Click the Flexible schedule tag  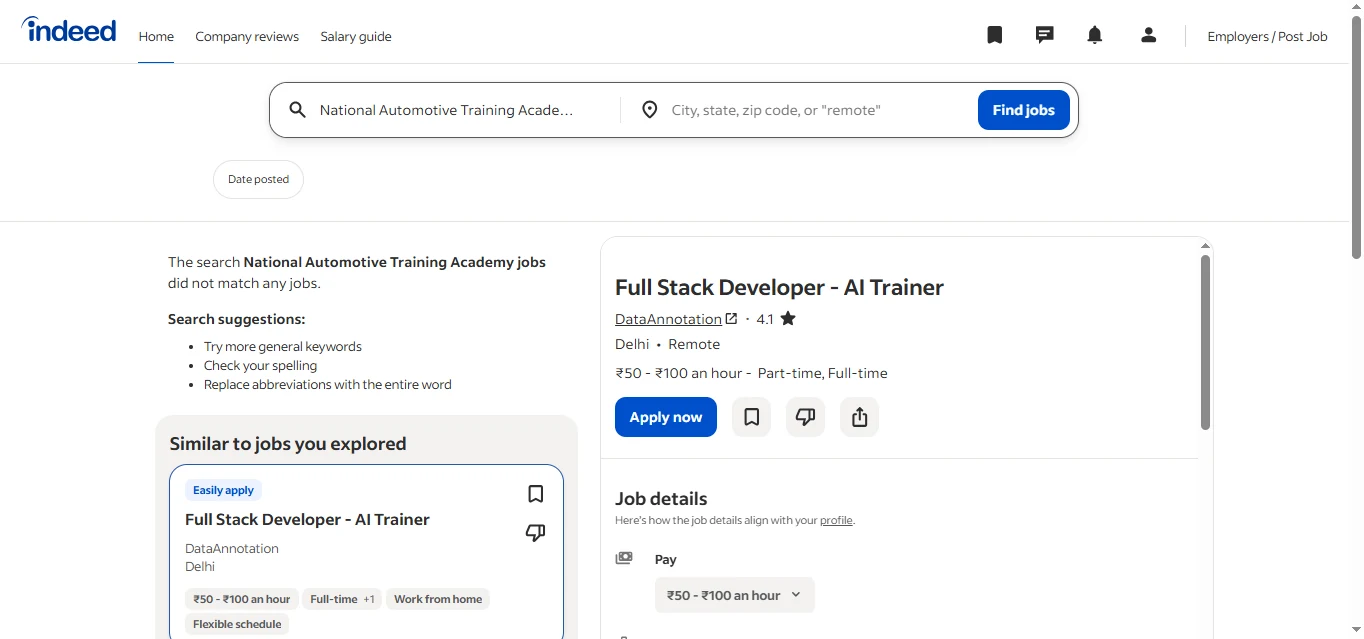tap(237, 624)
